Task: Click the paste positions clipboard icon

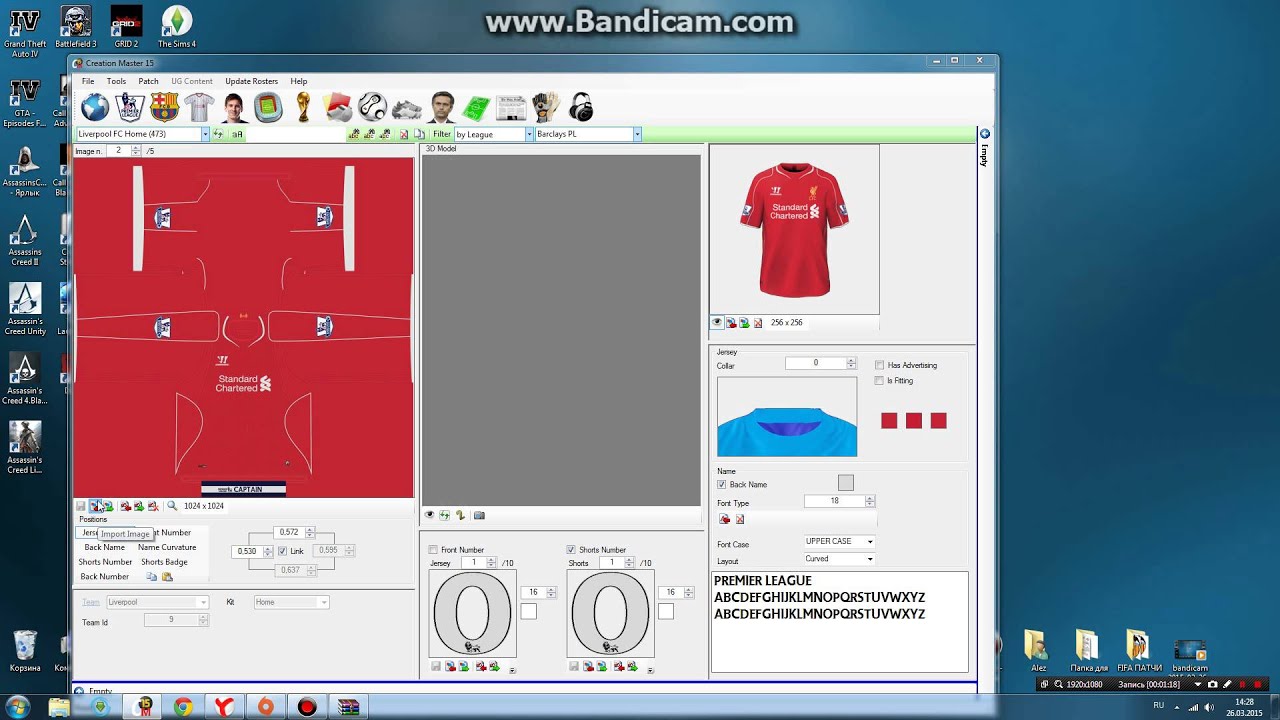Action: [167, 577]
